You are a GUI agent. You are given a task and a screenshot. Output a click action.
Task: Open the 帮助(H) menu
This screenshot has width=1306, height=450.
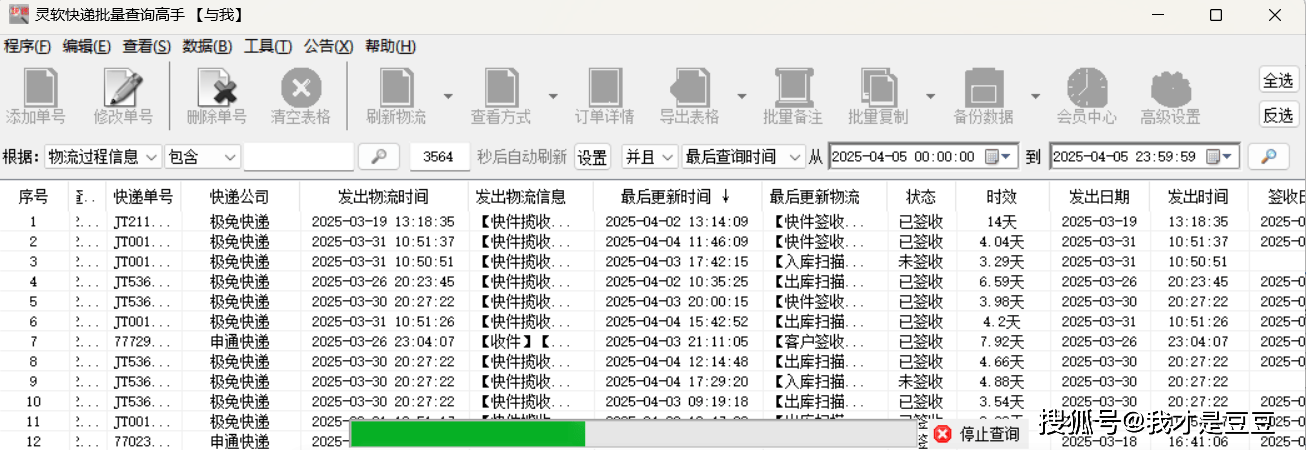point(391,47)
